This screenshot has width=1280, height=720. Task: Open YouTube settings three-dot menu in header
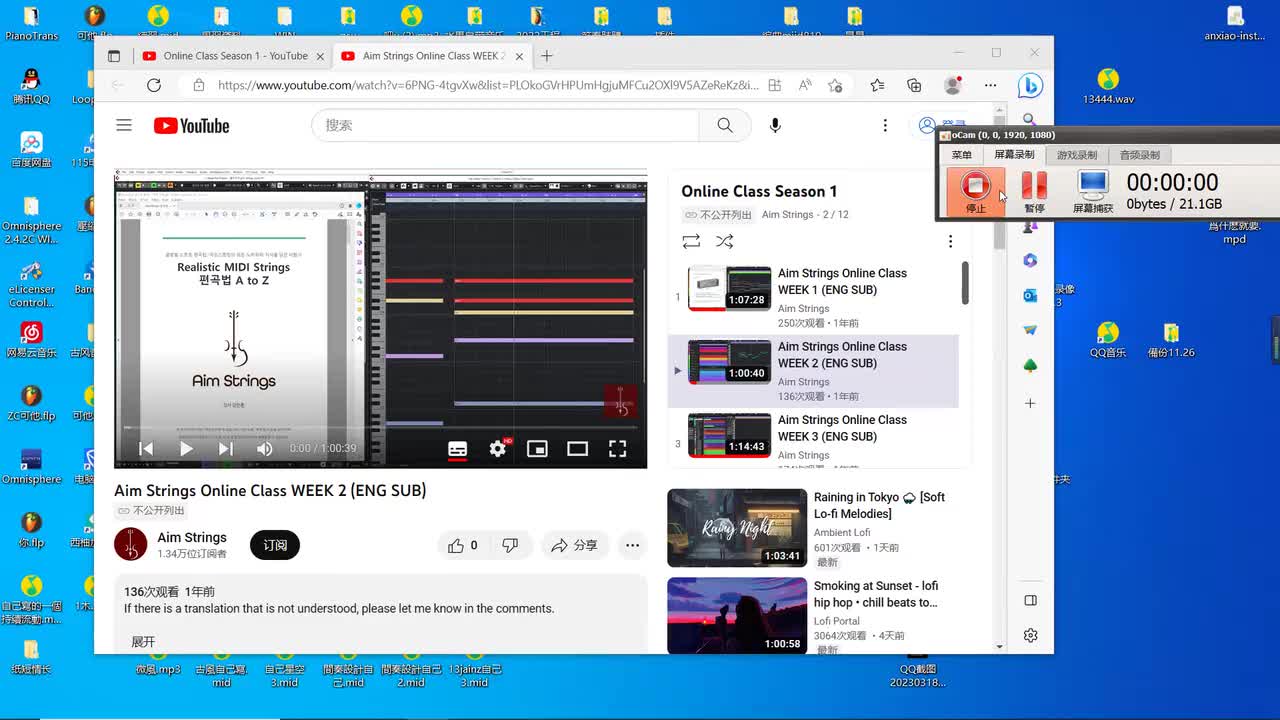tap(885, 125)
